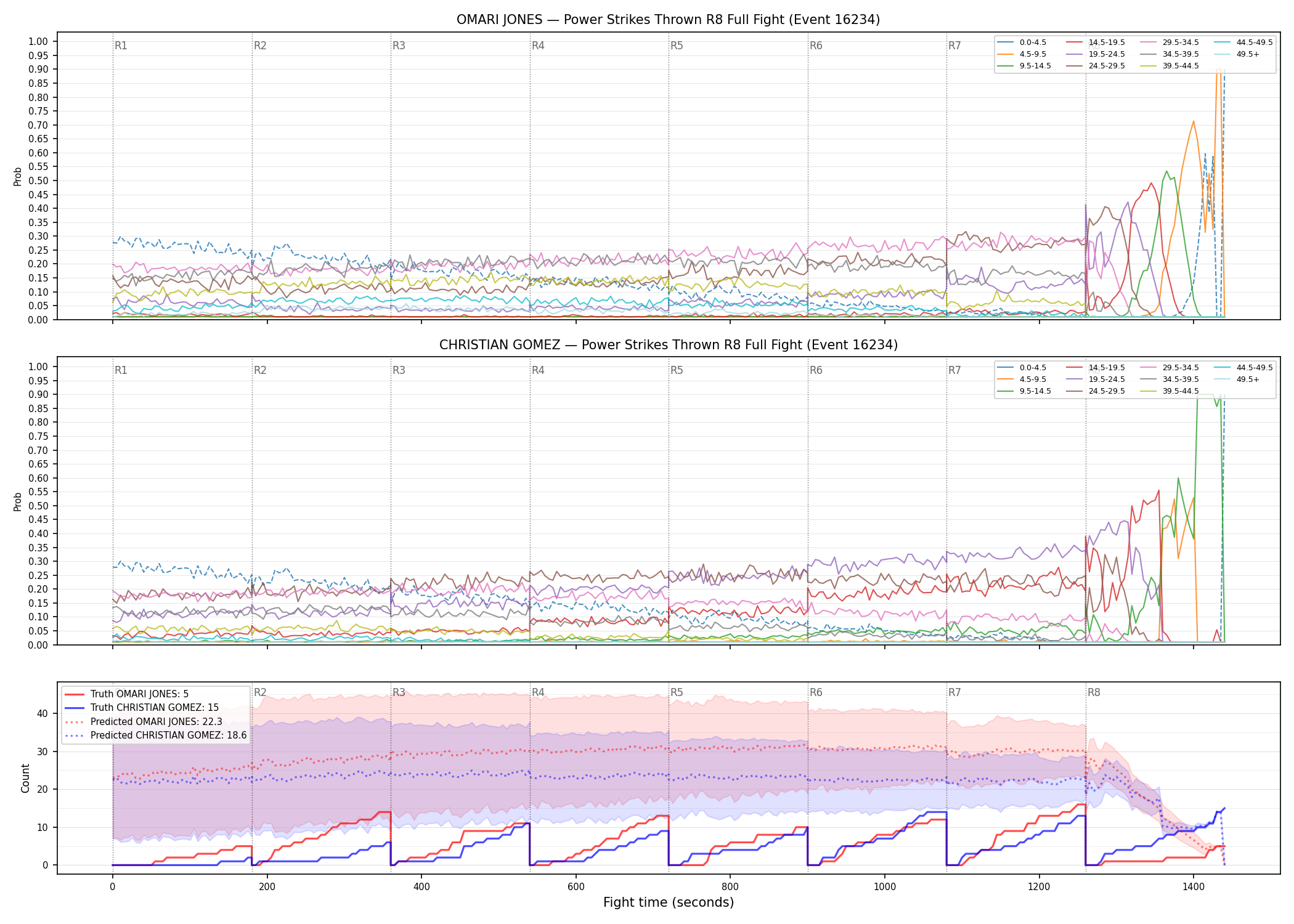Click x-axis tick label '1400'
The width and height of the screenshot is (1294, 924).
(x=1194, y=887)
